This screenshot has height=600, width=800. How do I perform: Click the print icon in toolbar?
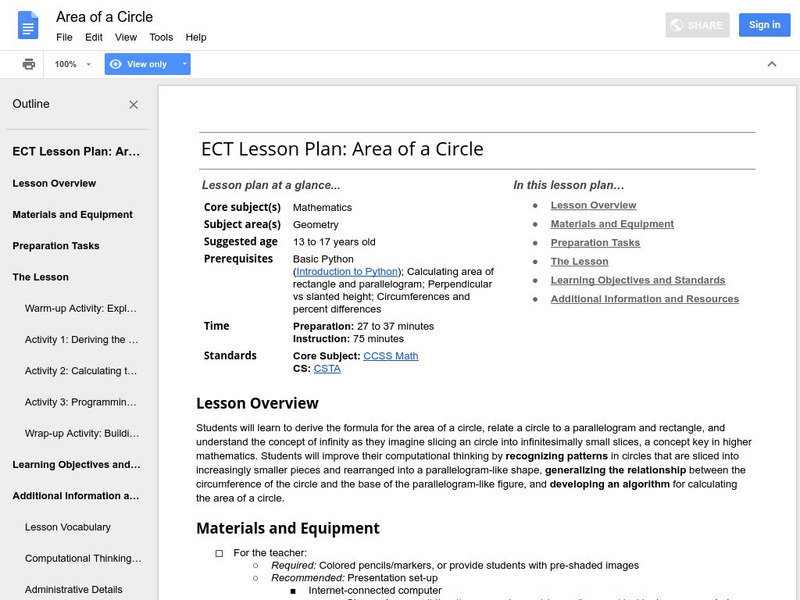[29, 64]
